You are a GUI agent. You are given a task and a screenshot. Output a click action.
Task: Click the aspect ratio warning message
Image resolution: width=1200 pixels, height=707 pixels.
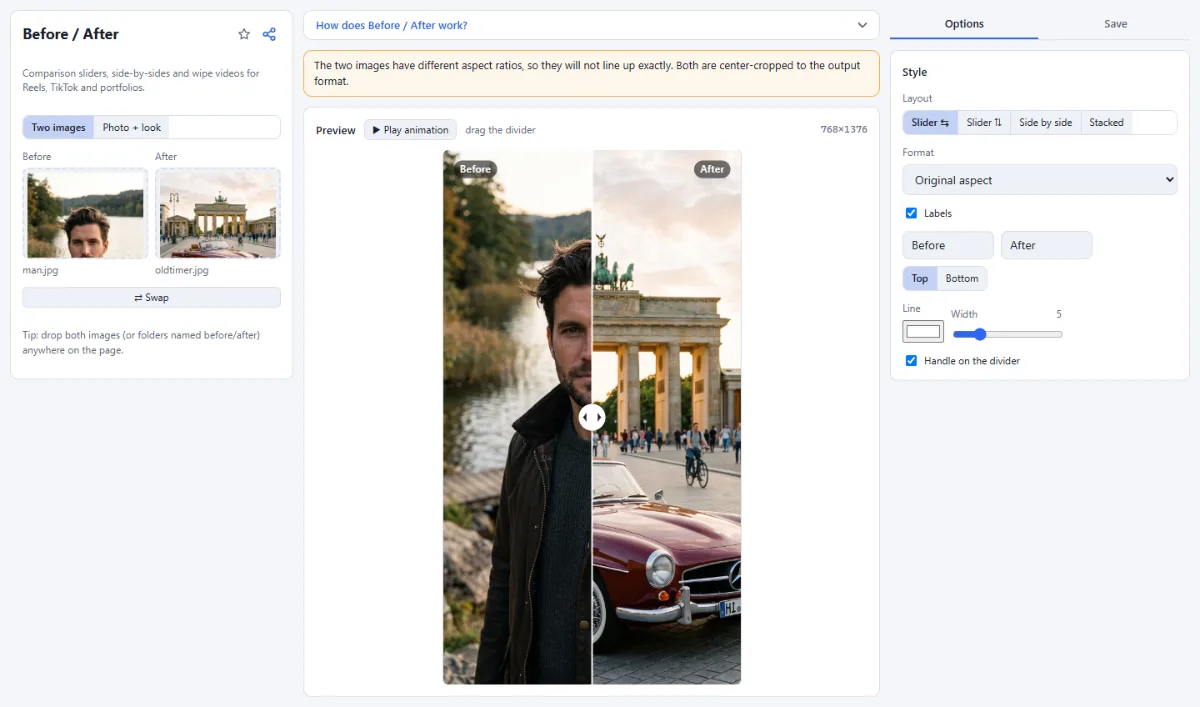pos(591,73)
